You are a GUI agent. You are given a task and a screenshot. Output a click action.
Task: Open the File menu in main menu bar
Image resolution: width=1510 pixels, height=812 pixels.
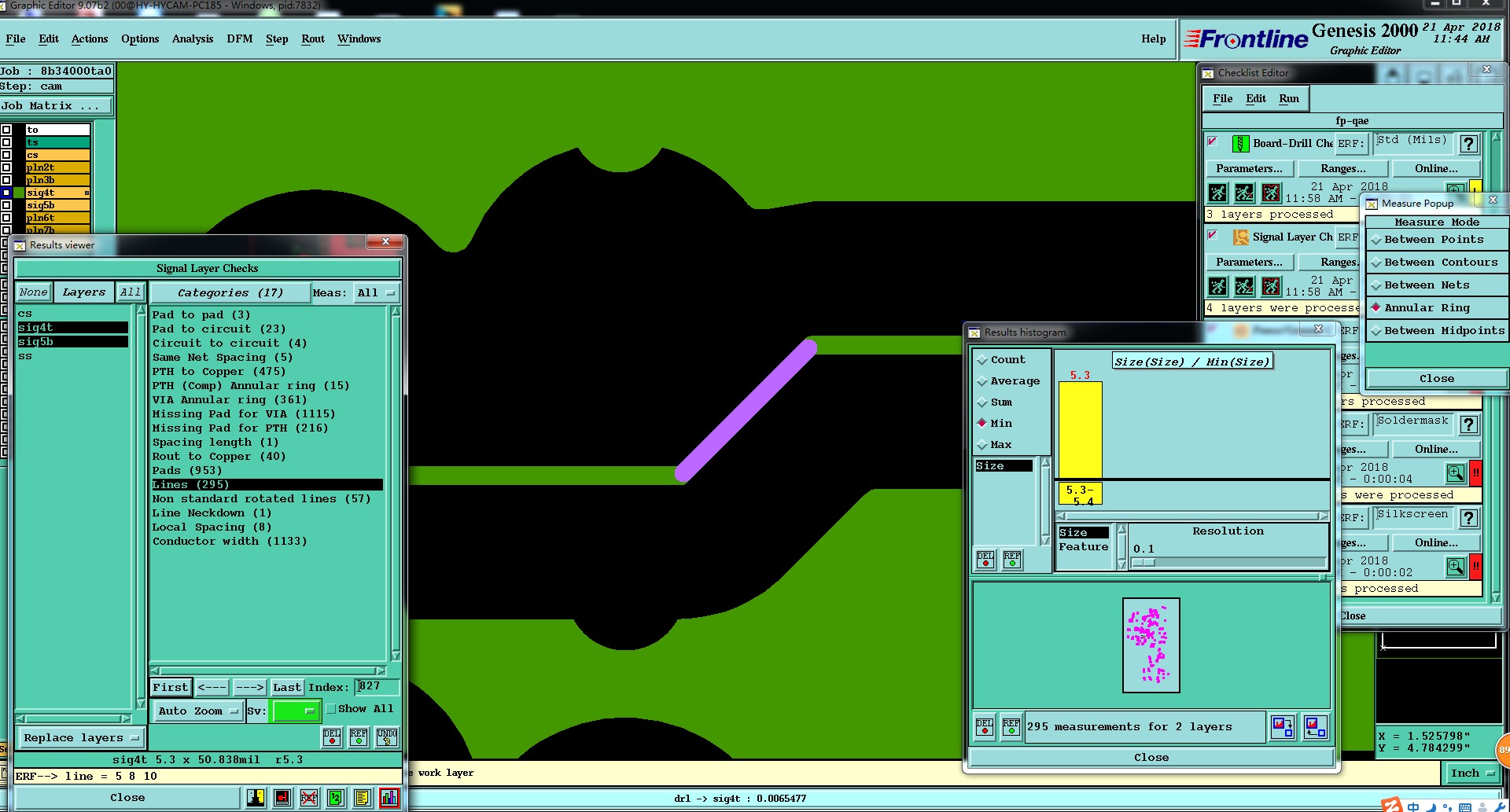pyautogui.click(x=16, y=39)
